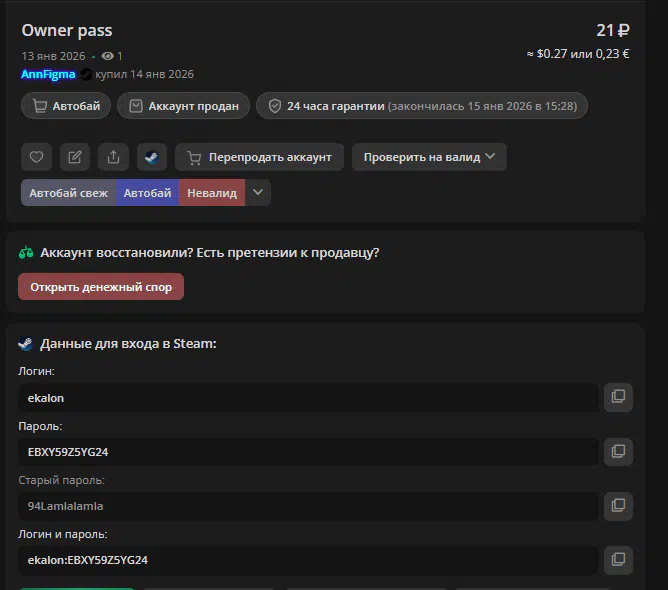Screen dimensions: 668x590
Task: Click the 'Перепродать аккаунт' button
Action: point(260,157)
